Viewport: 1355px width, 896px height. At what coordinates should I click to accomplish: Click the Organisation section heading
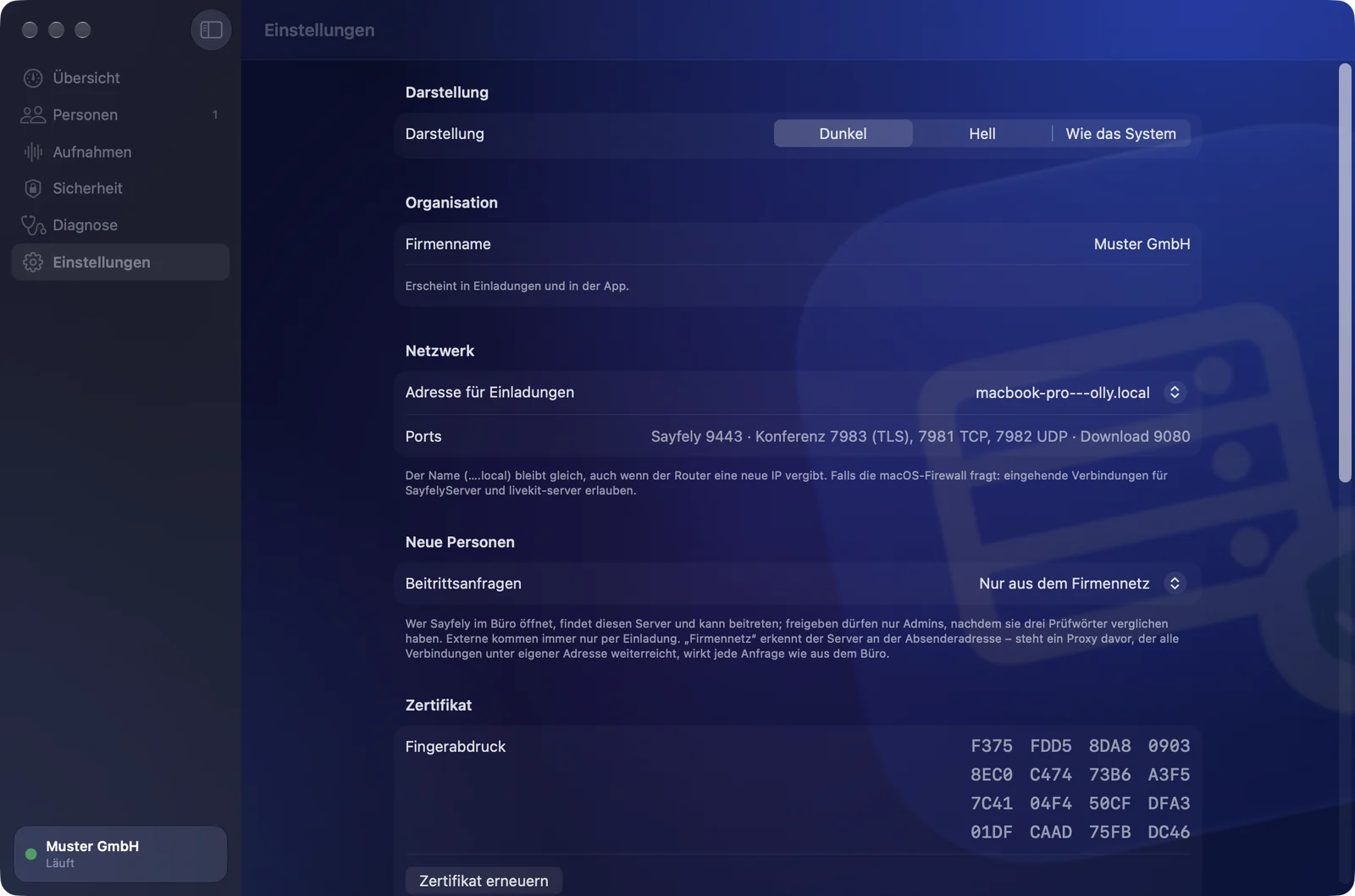451,202
